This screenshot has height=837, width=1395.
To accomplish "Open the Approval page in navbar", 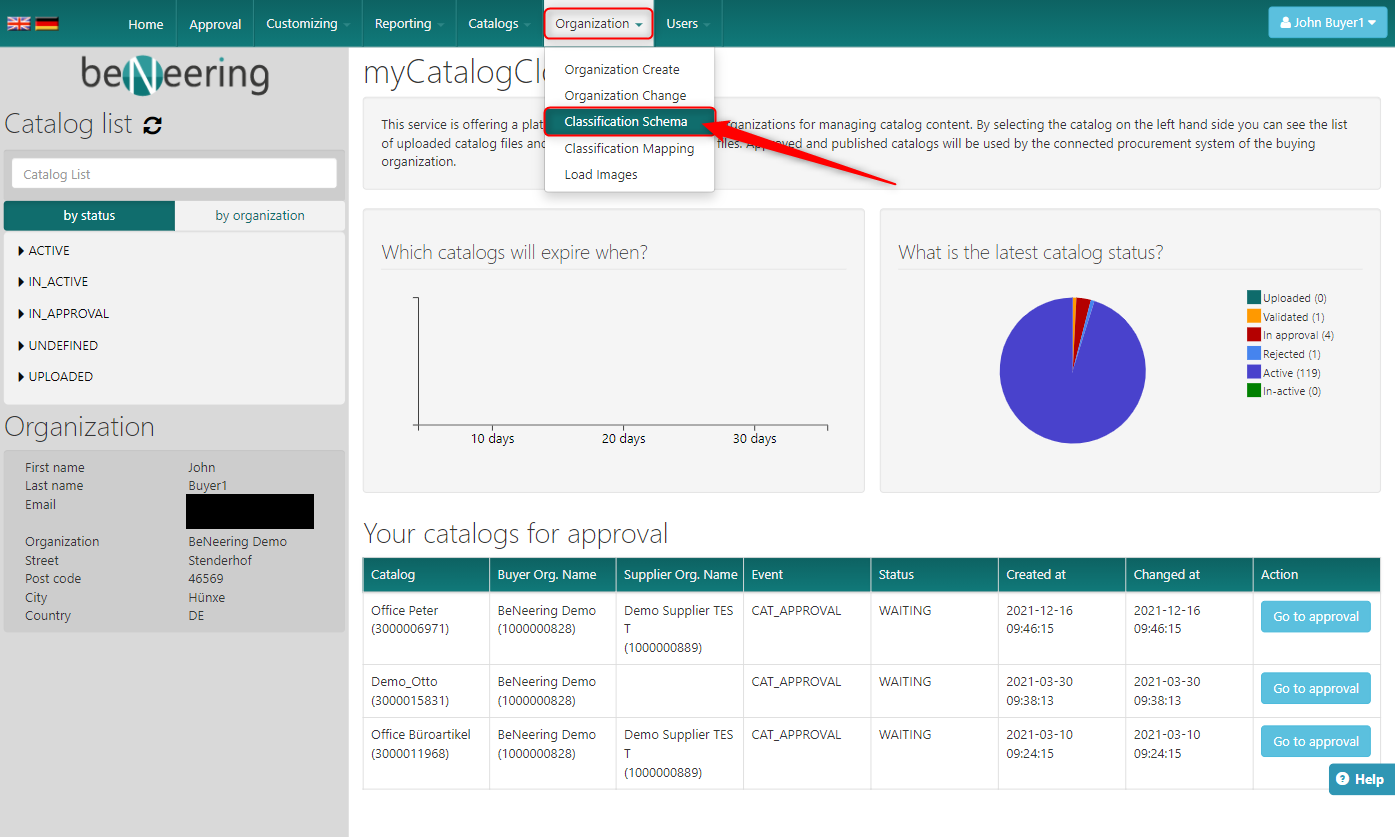I will 215,24.
